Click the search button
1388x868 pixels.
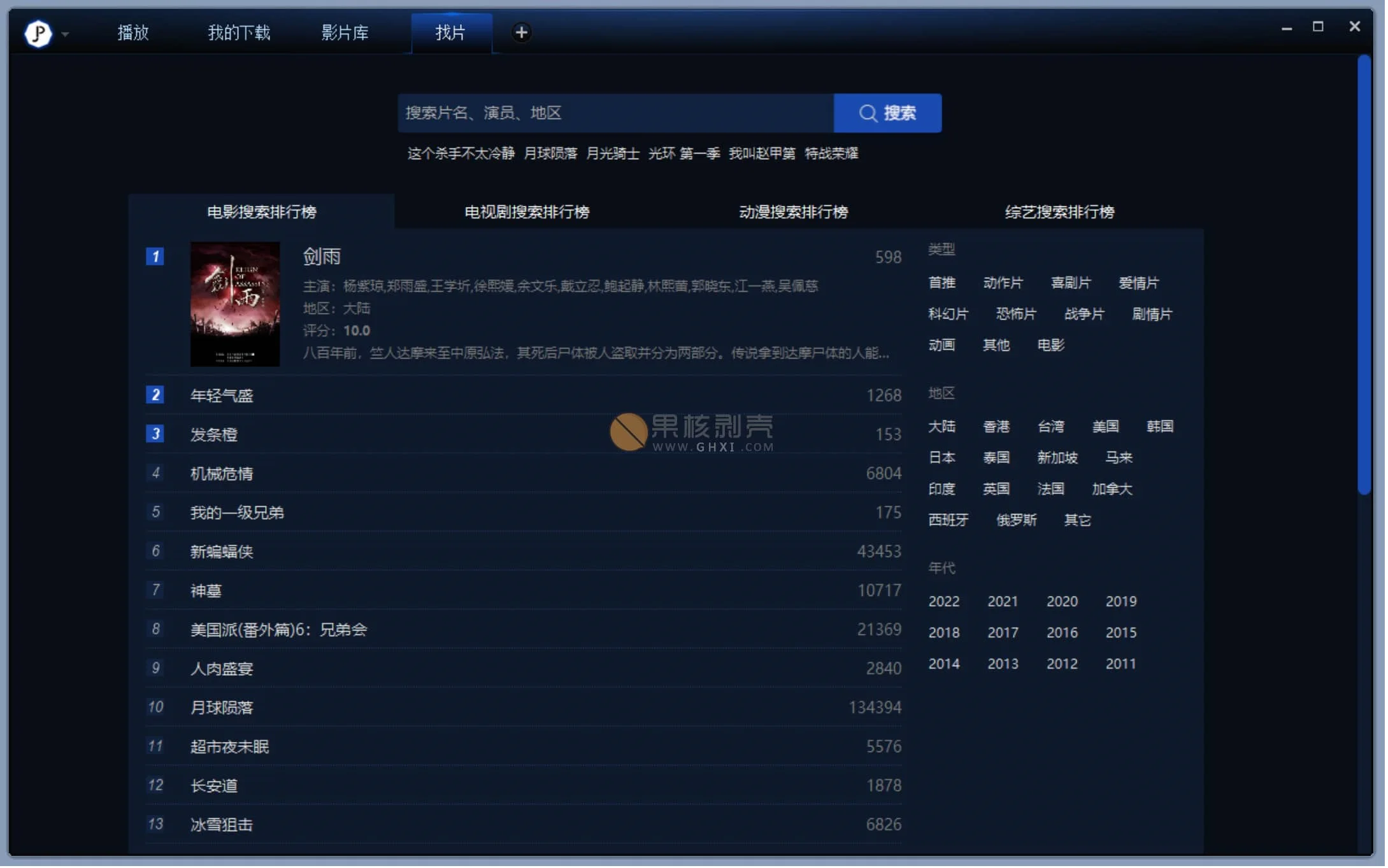tap(889, 113)
